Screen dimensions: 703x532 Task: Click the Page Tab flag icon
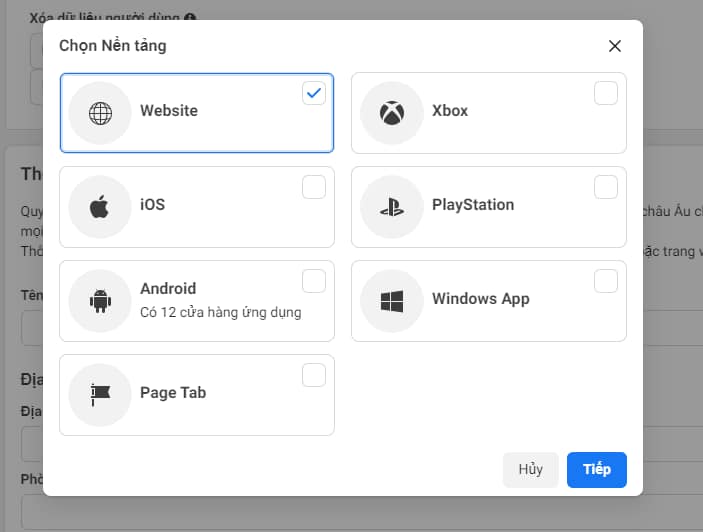tap(100, 395)
